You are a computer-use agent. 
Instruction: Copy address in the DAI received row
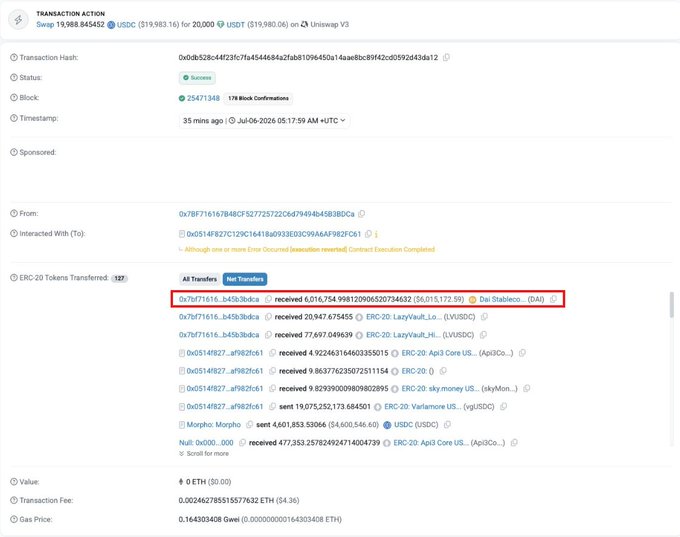point(268,299)
